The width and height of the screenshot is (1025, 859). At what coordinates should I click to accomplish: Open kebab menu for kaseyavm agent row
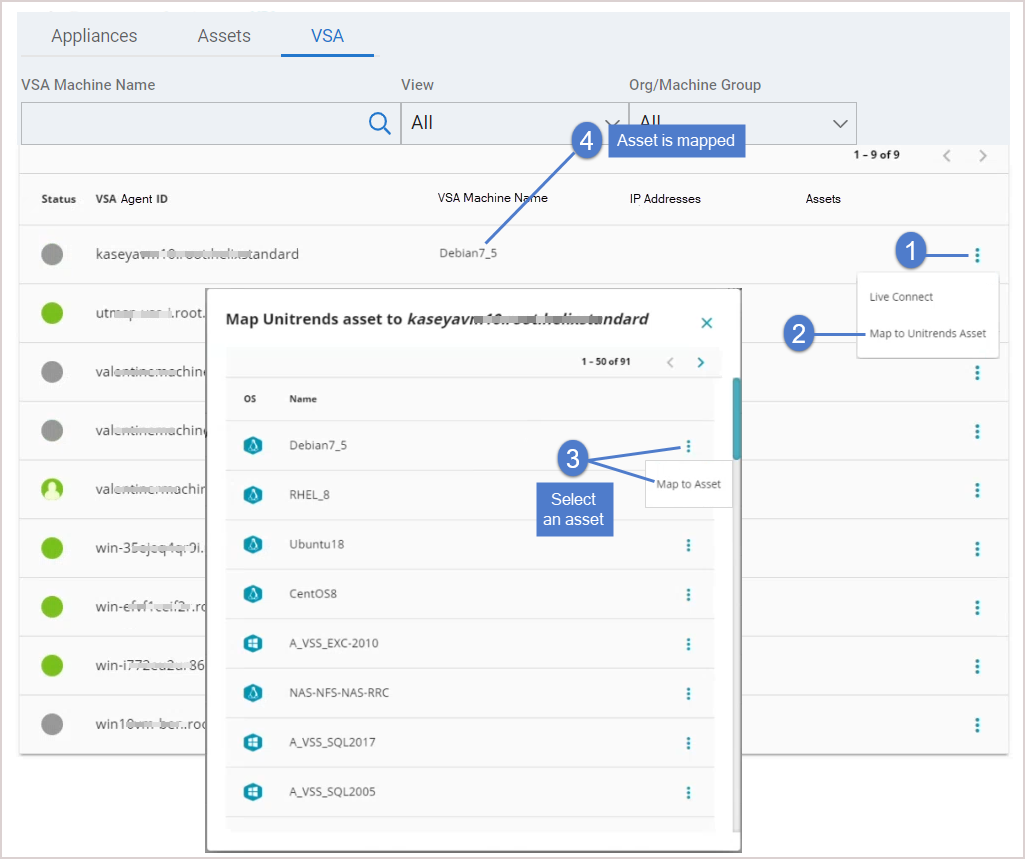point(977,255)
